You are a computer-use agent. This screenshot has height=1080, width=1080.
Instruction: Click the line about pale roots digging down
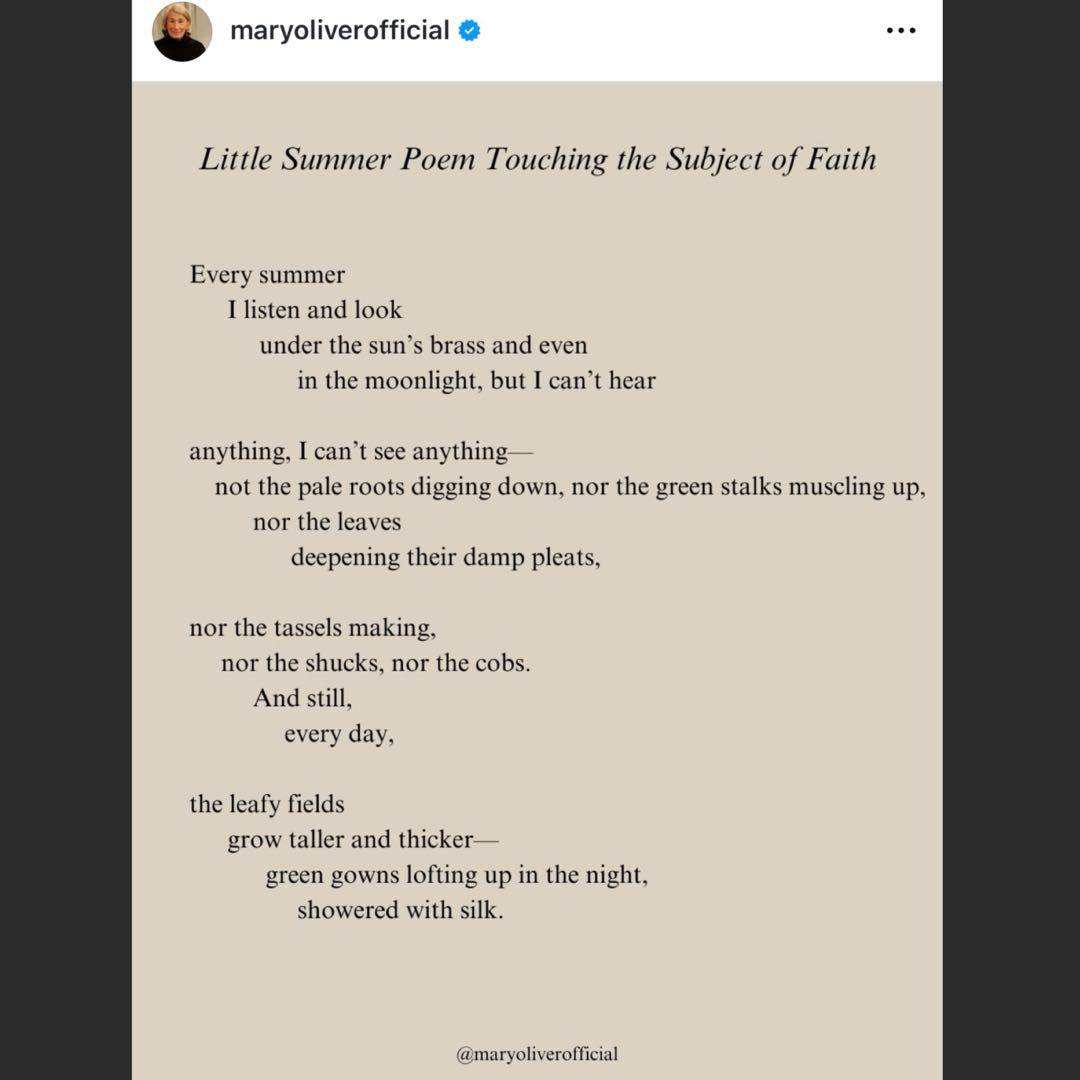[569, 487]
